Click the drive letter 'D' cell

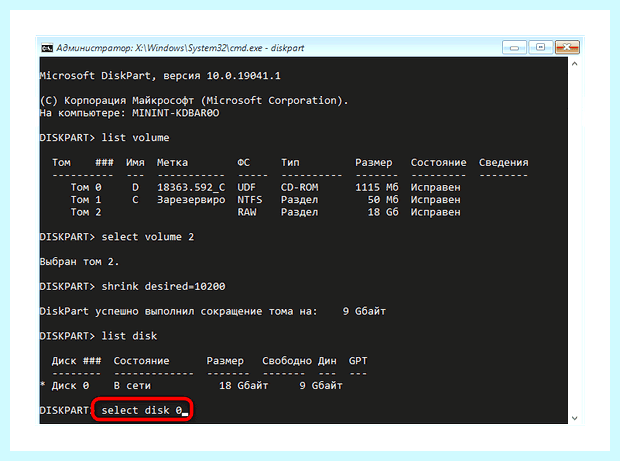(x=135, y=187)
